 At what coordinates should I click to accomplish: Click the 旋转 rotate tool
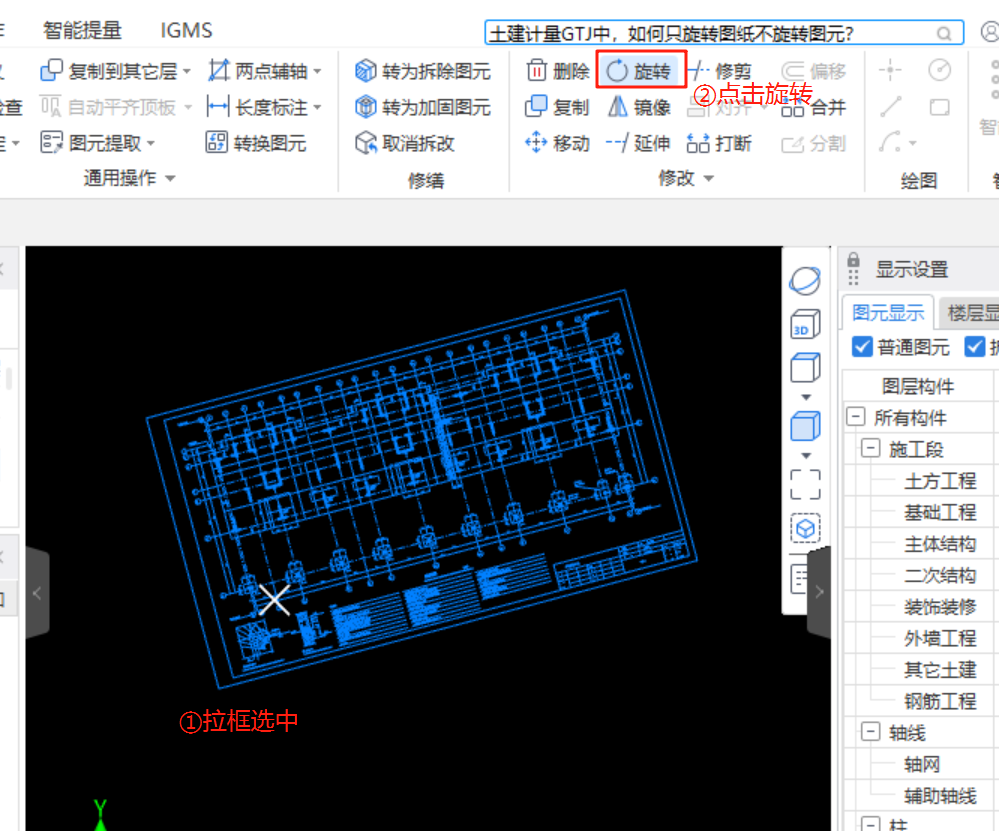639,71
